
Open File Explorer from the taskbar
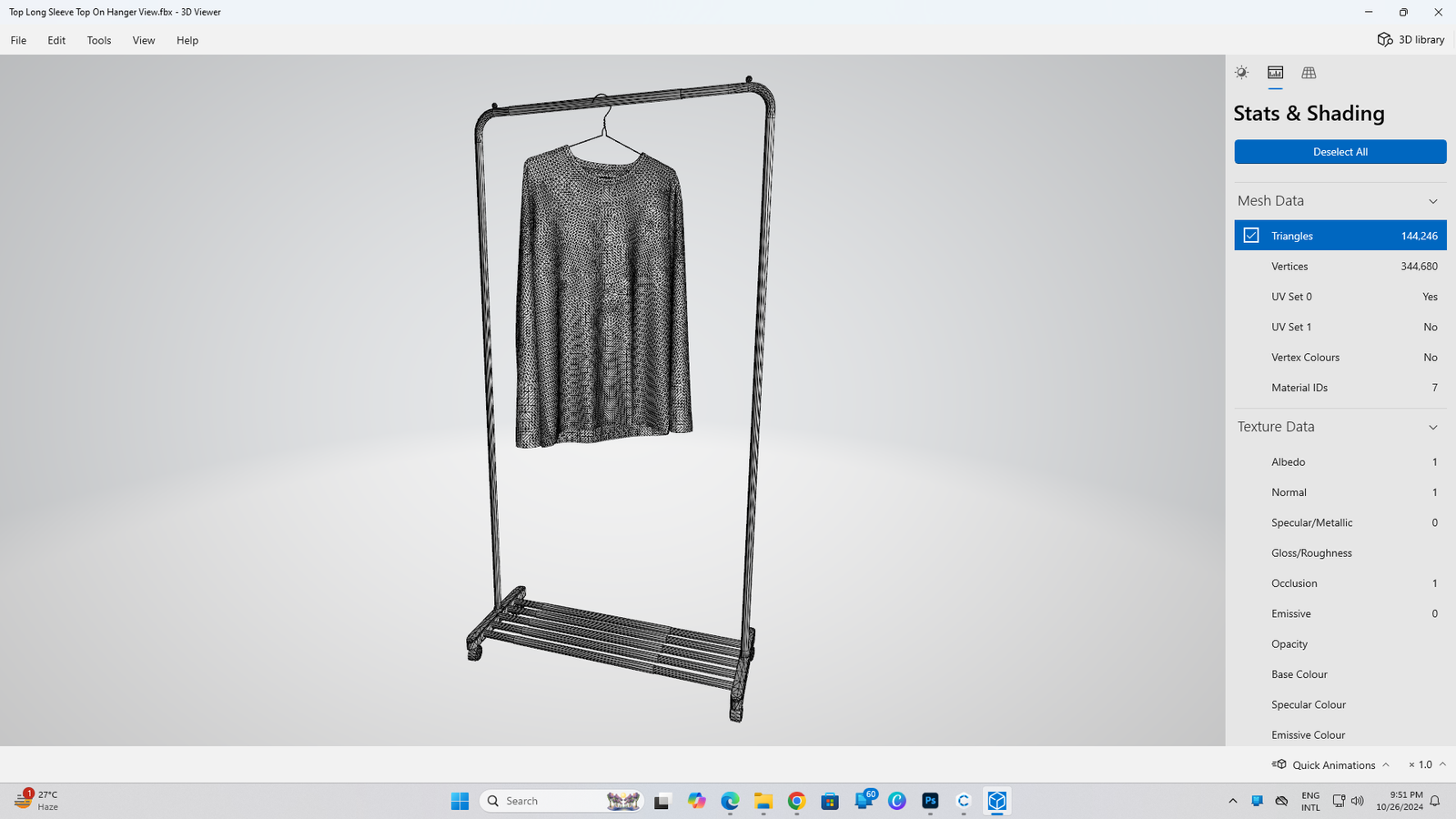[763, 801]
